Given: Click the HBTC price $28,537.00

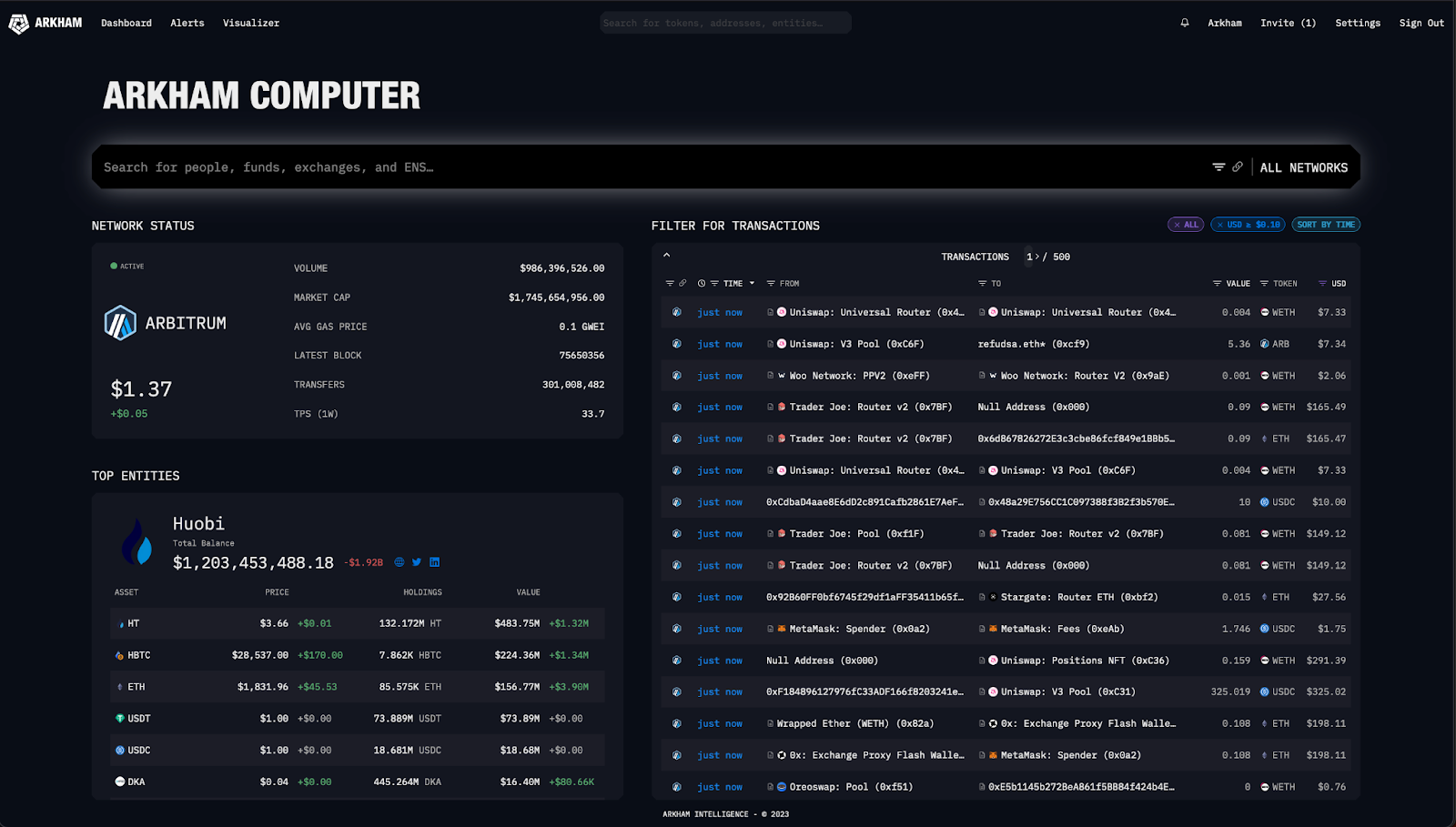Looking at the screenshot, I should tap(260, 655).
